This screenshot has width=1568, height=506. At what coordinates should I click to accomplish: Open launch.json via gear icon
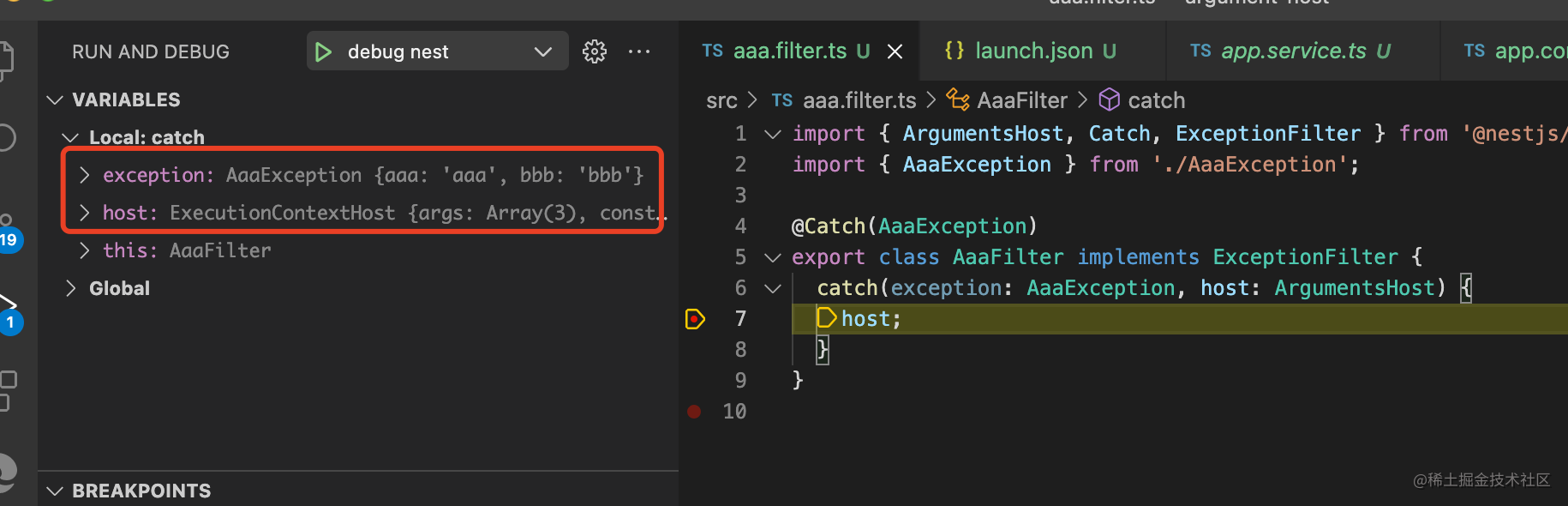click(x=594, y=52)
